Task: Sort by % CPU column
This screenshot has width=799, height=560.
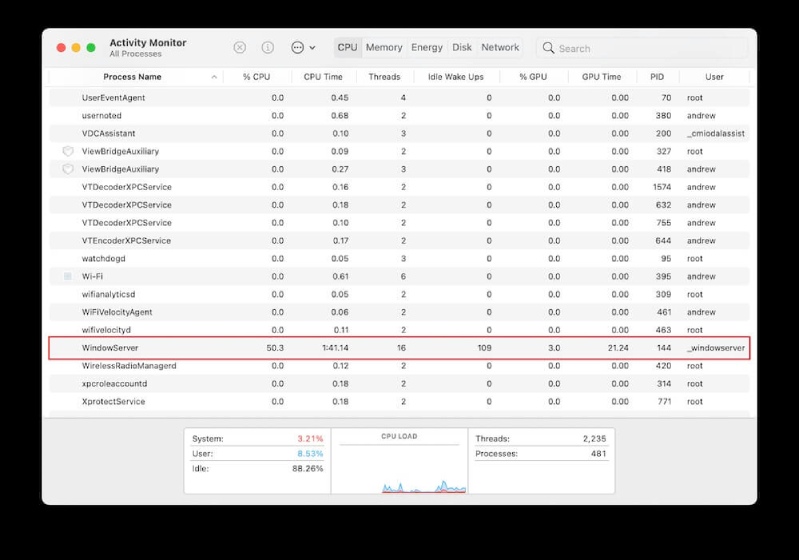Action: click(x=256, y=77)
